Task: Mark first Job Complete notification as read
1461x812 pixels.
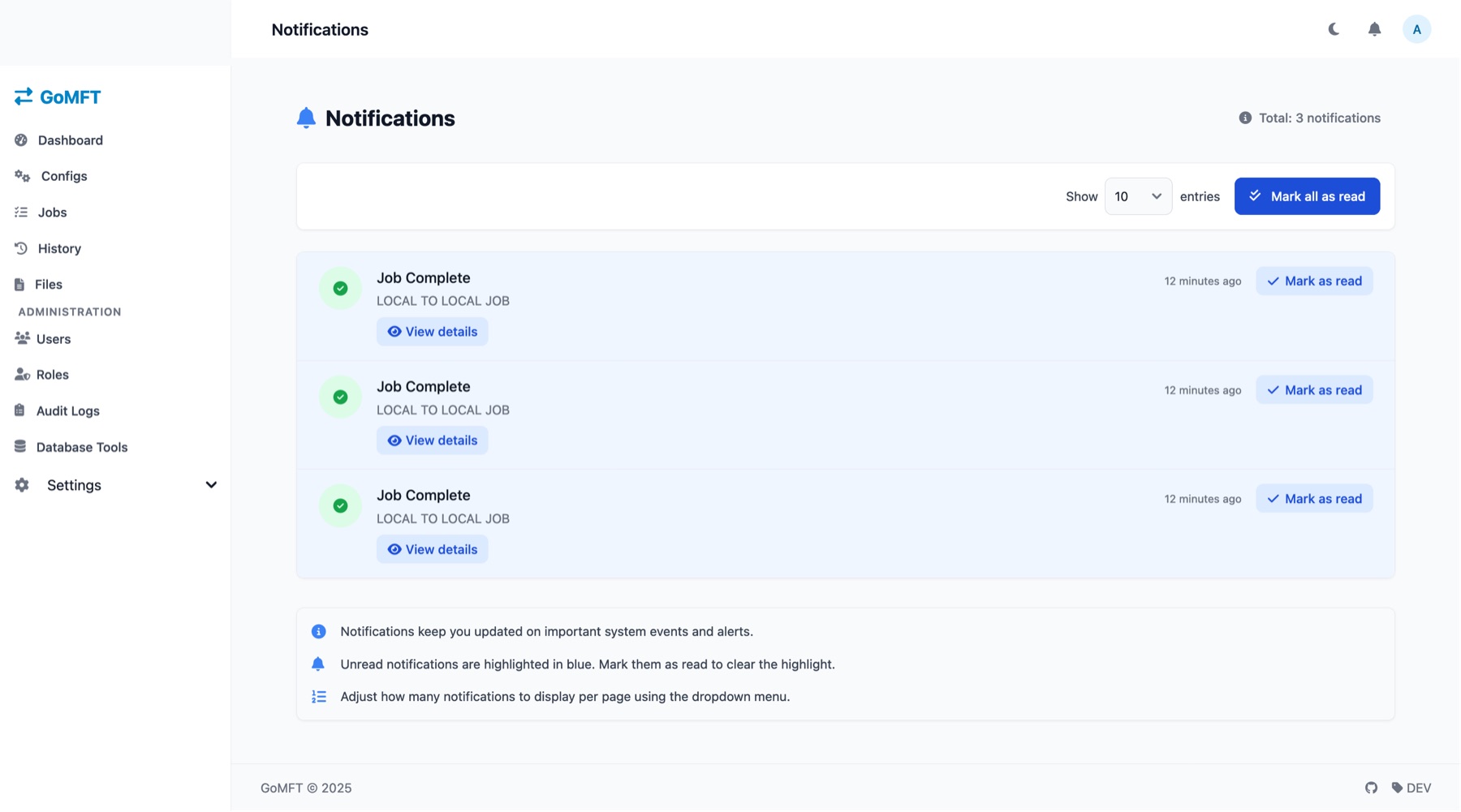Action: 1314,281
